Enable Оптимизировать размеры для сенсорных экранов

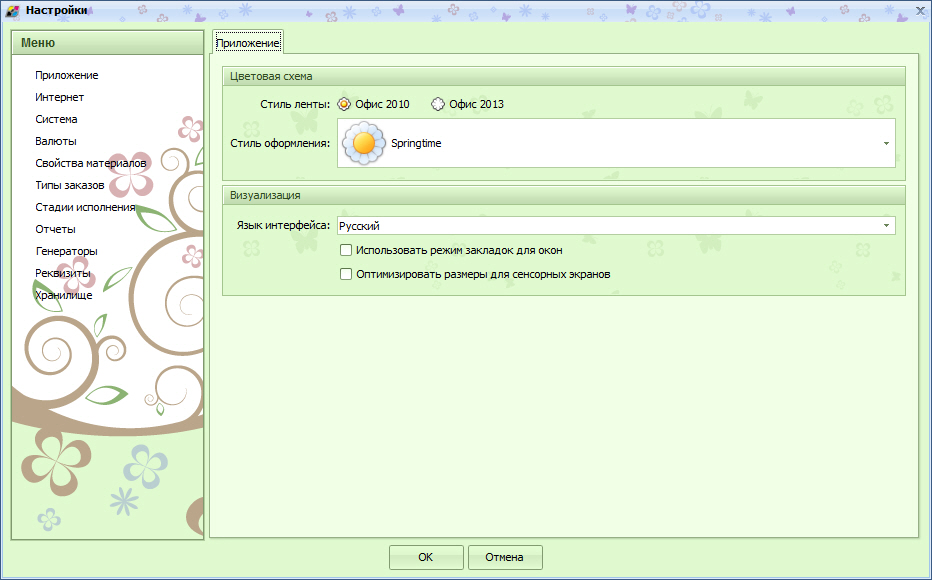pos(346,274)
